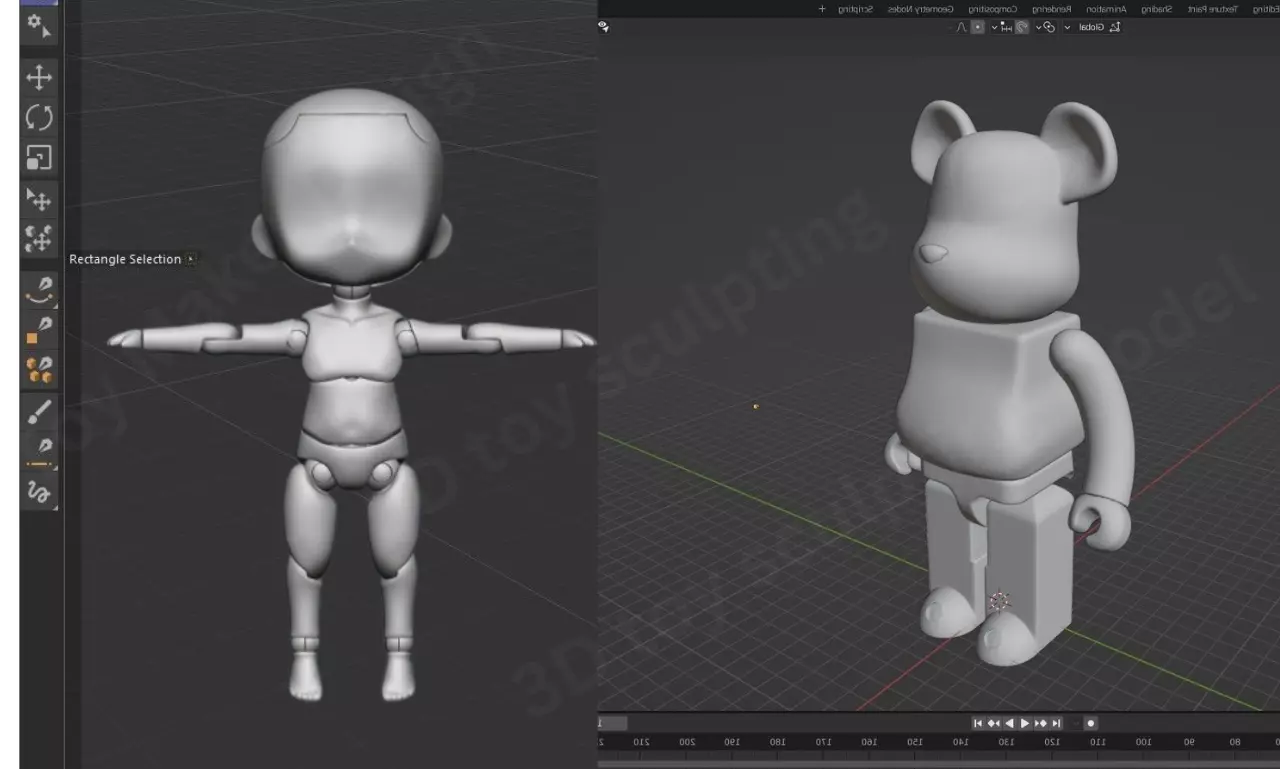Click the left-pointing play triangle in timeline
The height and width of the screenshot is (769, 1280).
pyautogui.click(x=1010, y=723)
